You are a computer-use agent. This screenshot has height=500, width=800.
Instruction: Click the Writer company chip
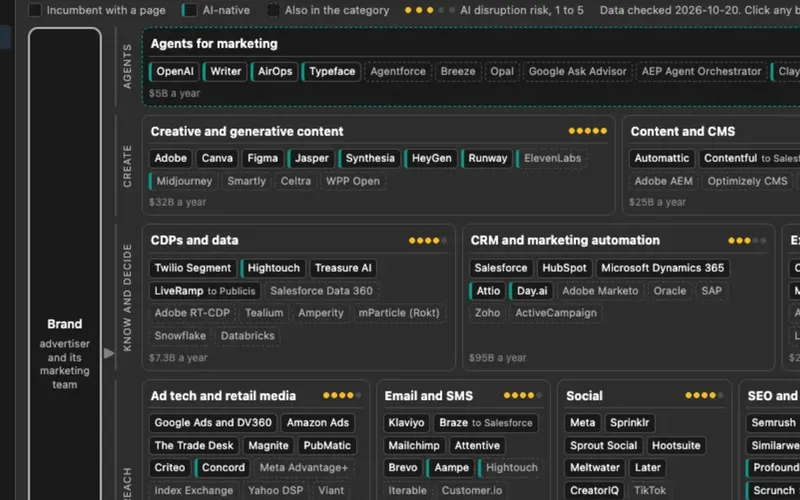(x=225, y=71)
